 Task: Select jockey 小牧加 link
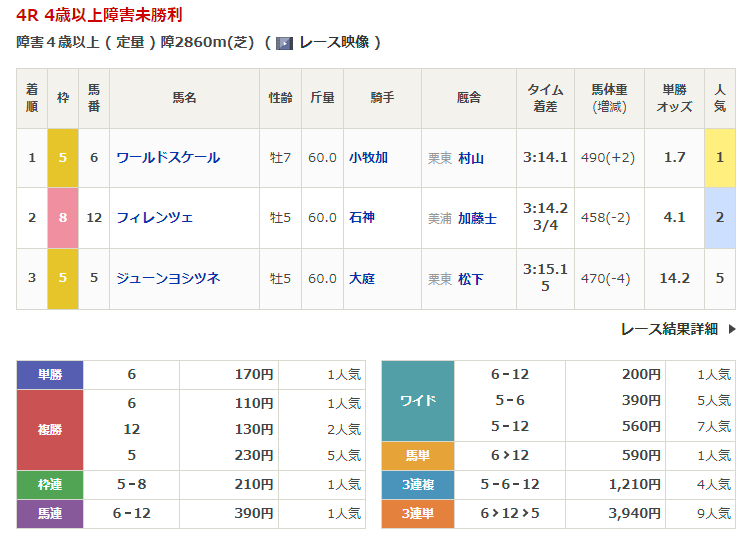(368, 158)
